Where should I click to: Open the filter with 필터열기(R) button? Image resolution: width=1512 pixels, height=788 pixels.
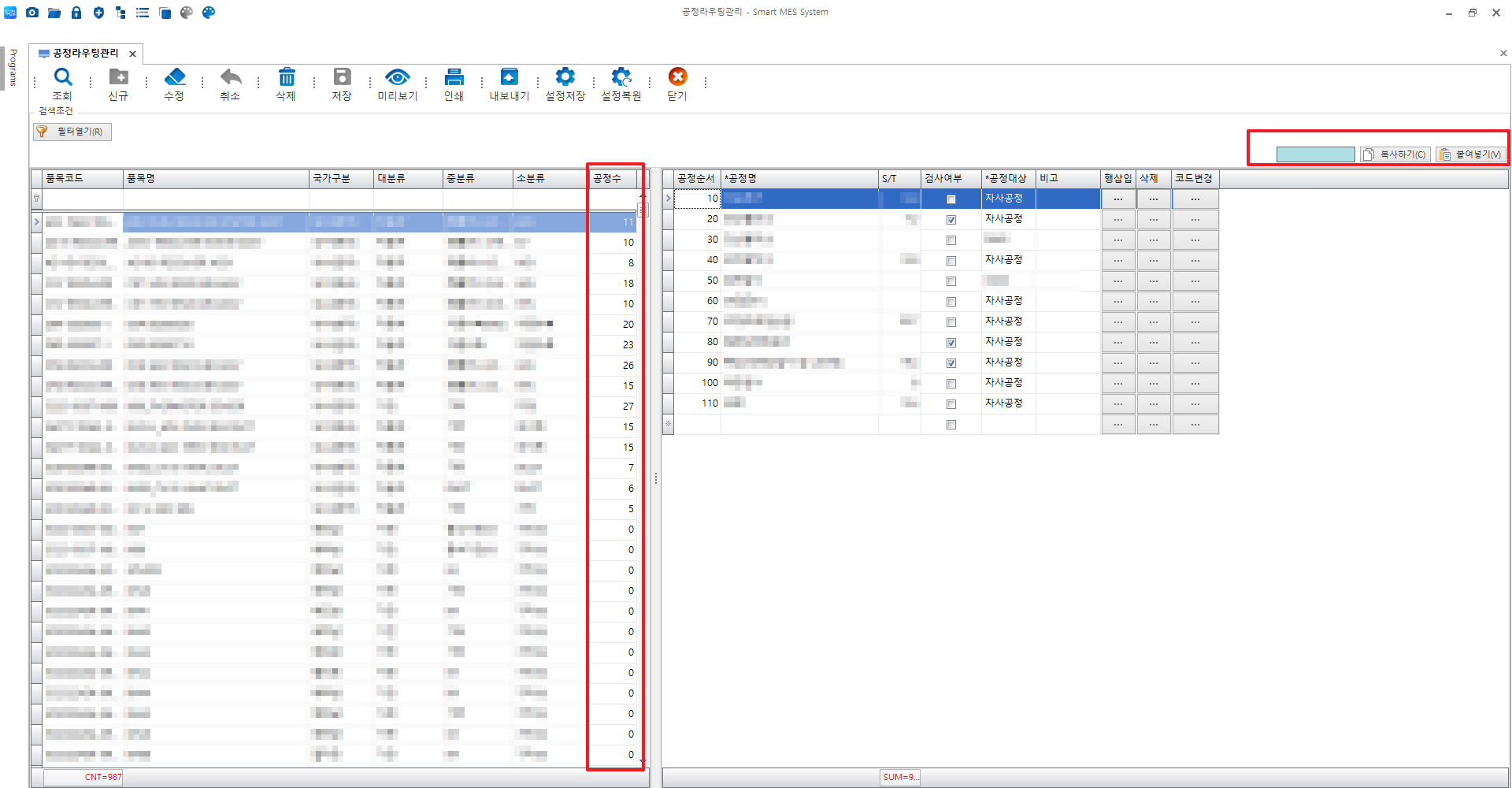72,132
